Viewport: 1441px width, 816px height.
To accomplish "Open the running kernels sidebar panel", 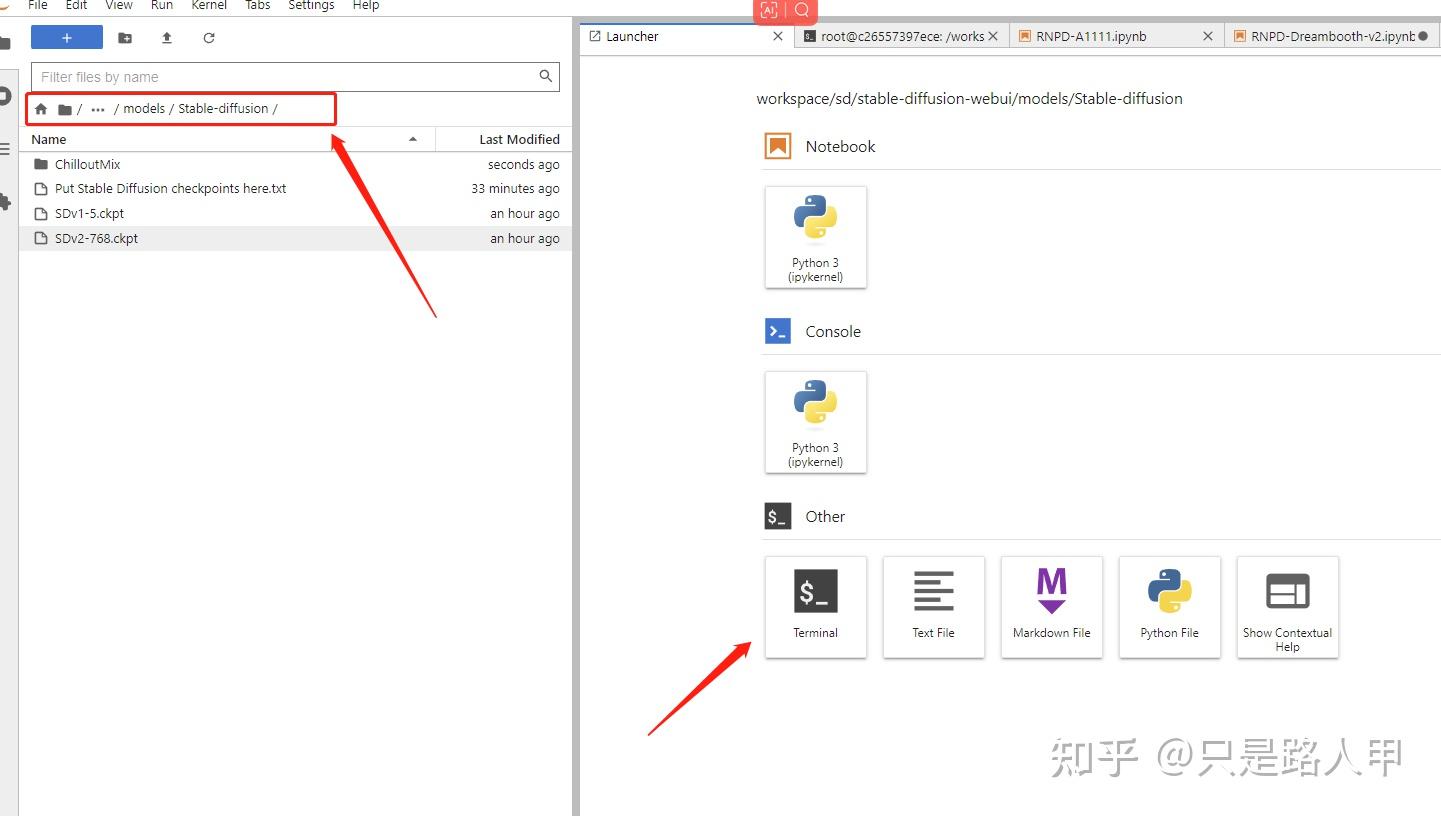I will coord(6,98).
